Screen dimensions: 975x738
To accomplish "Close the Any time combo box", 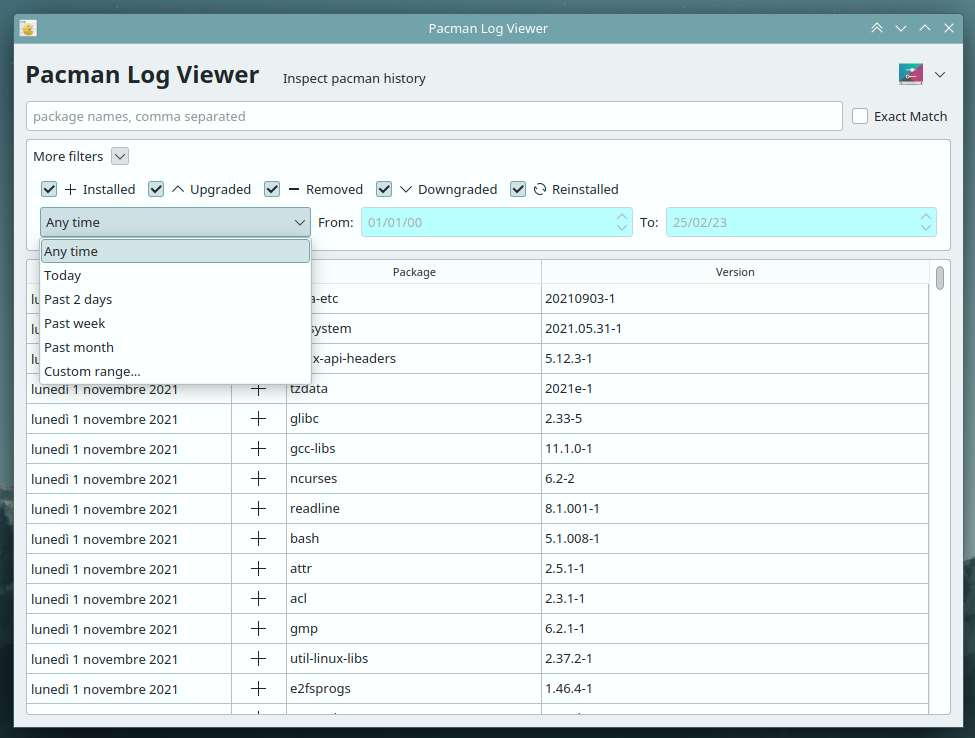I will point(175,222).
